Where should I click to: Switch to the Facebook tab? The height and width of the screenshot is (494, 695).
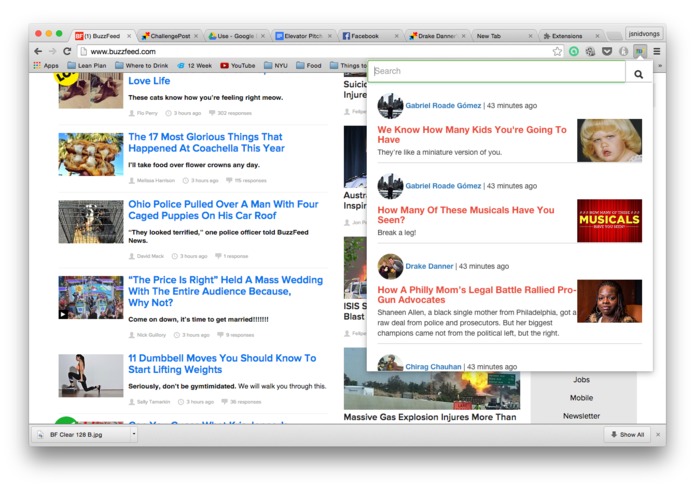[x=371, y=36]
